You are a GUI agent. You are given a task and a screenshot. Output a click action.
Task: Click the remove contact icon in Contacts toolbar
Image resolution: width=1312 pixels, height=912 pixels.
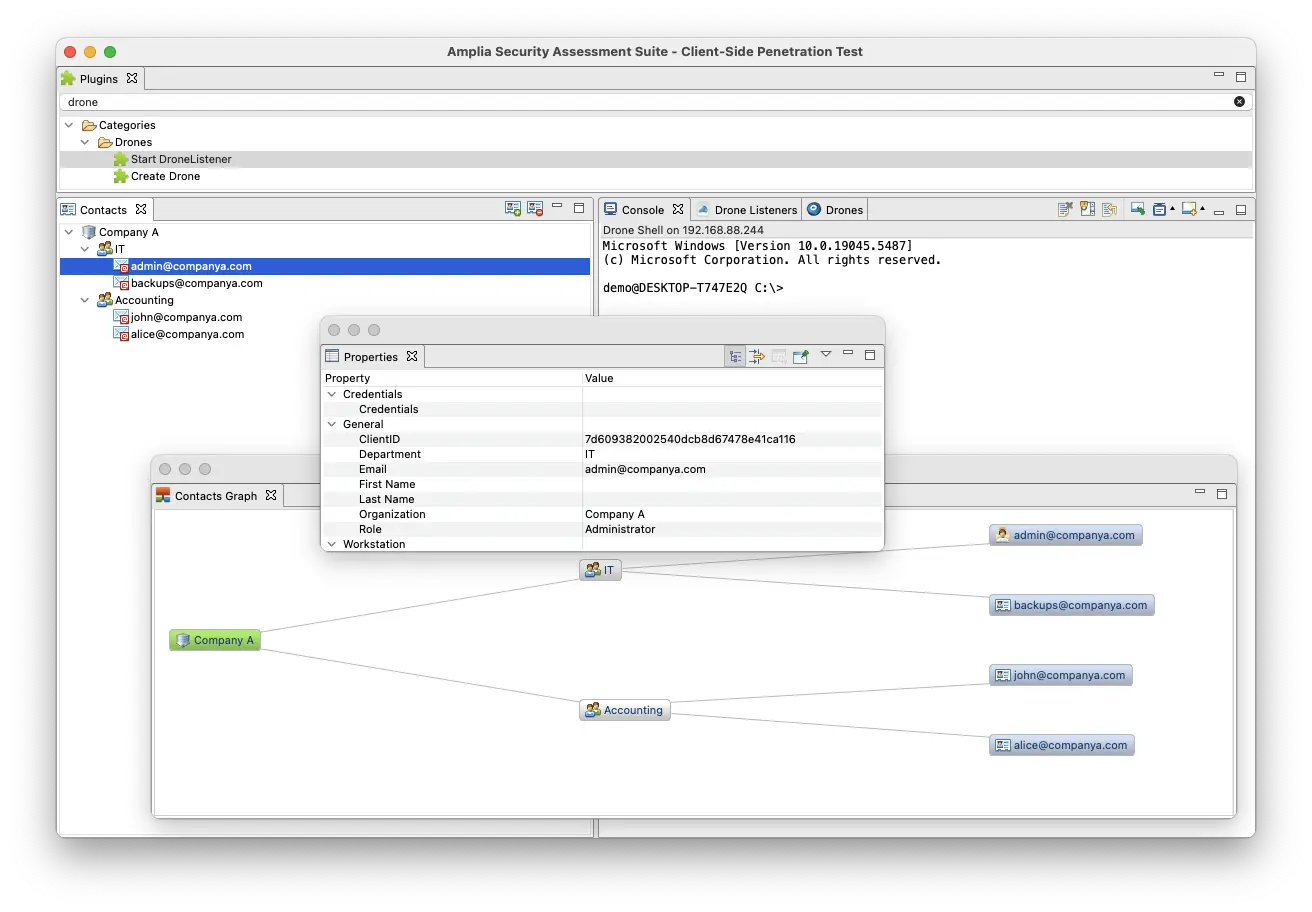(x=535, y=209)
